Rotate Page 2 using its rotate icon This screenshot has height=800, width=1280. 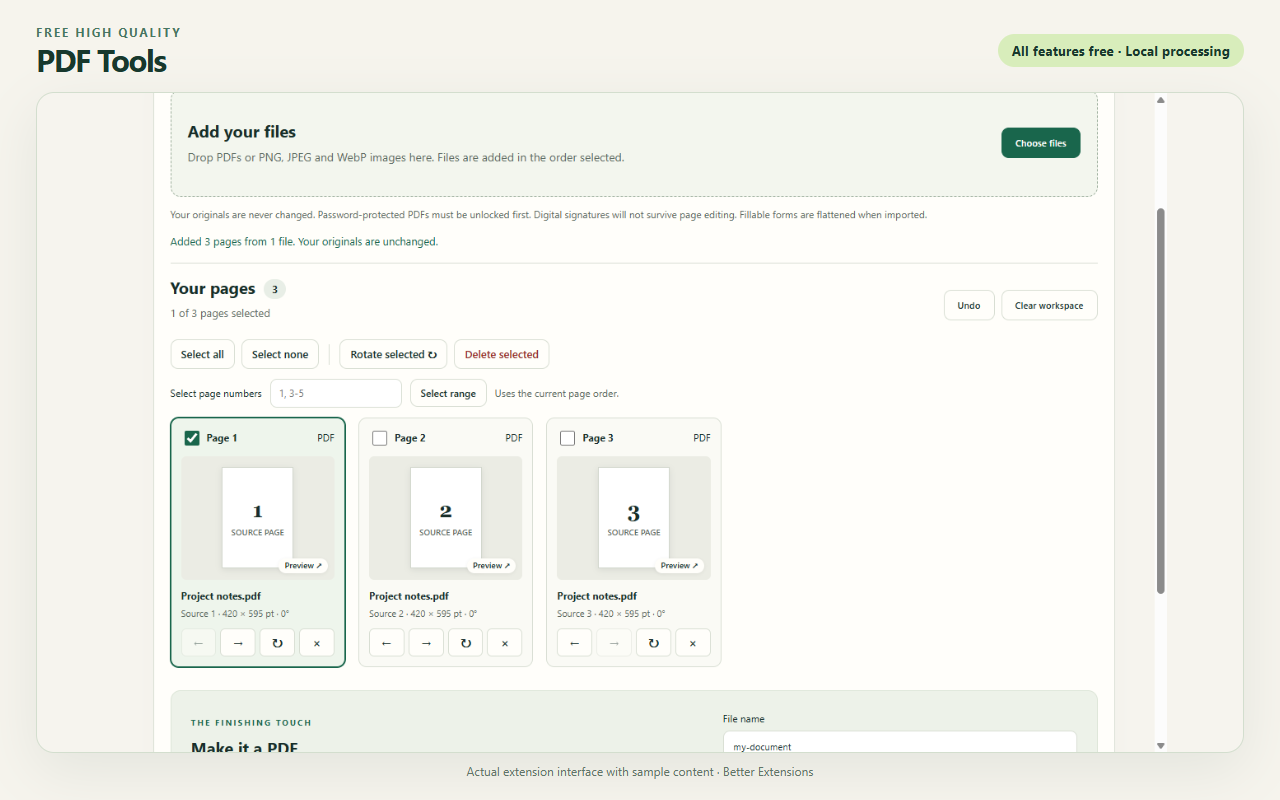point(465,643)
